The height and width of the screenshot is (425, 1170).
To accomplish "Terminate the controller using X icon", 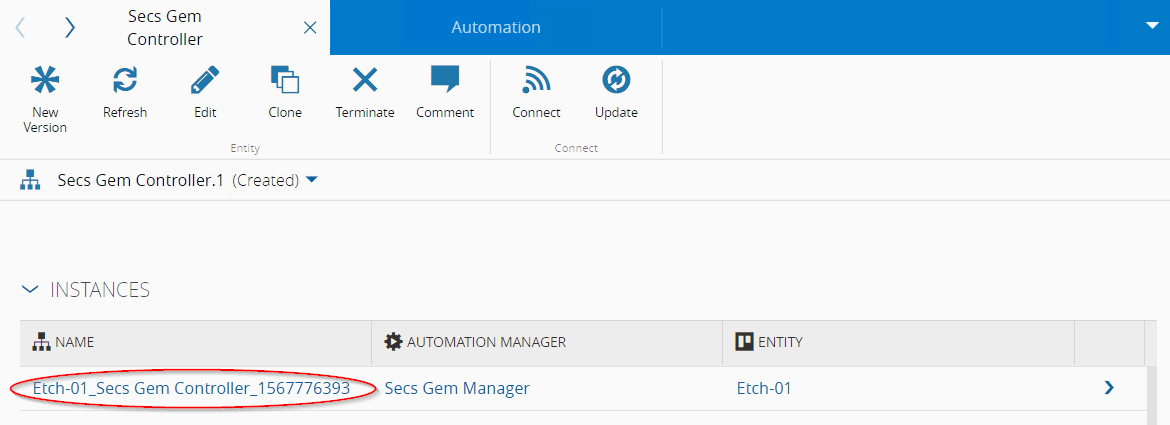I will 365,82.
